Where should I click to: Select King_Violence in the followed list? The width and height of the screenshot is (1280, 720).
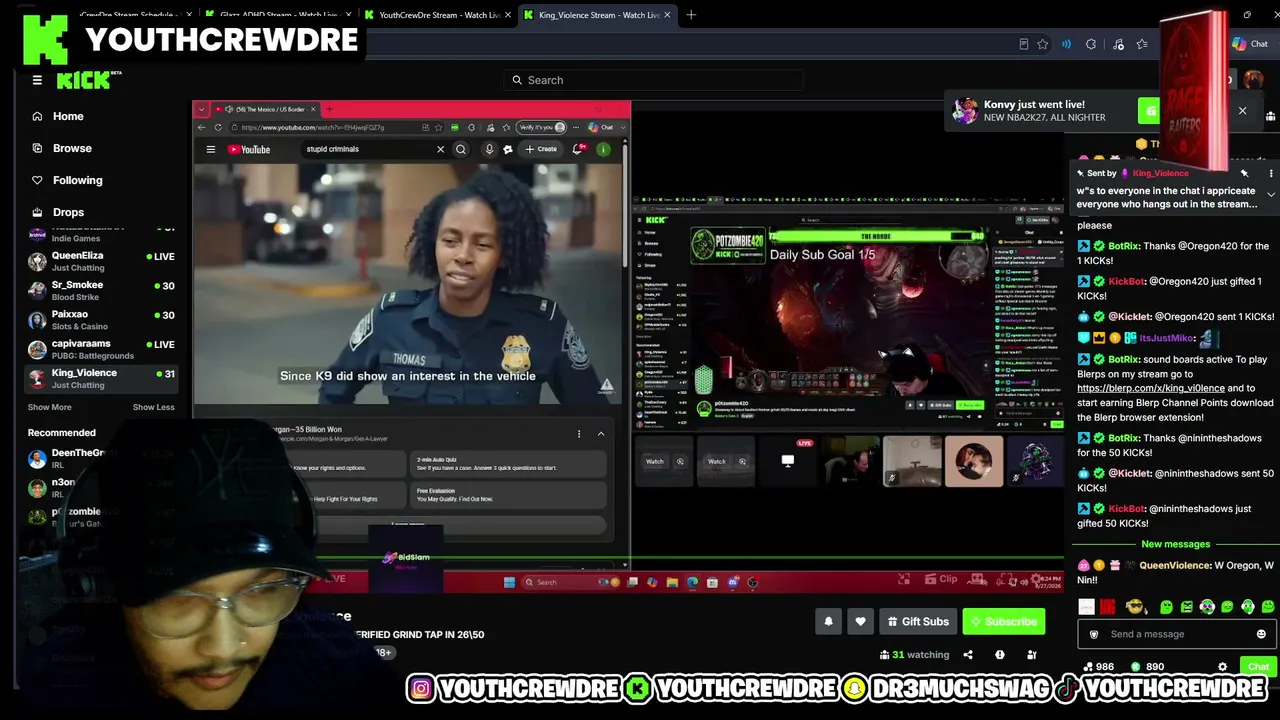100,378
